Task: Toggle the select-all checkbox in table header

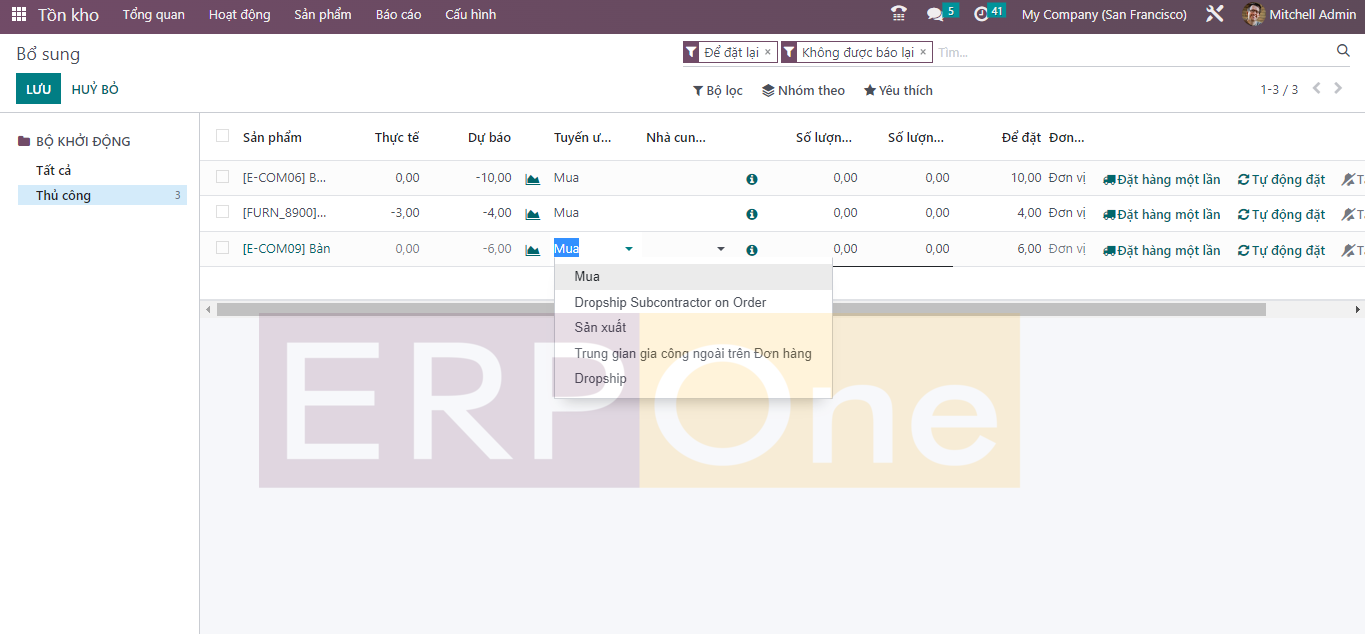Action: [222, 136]
